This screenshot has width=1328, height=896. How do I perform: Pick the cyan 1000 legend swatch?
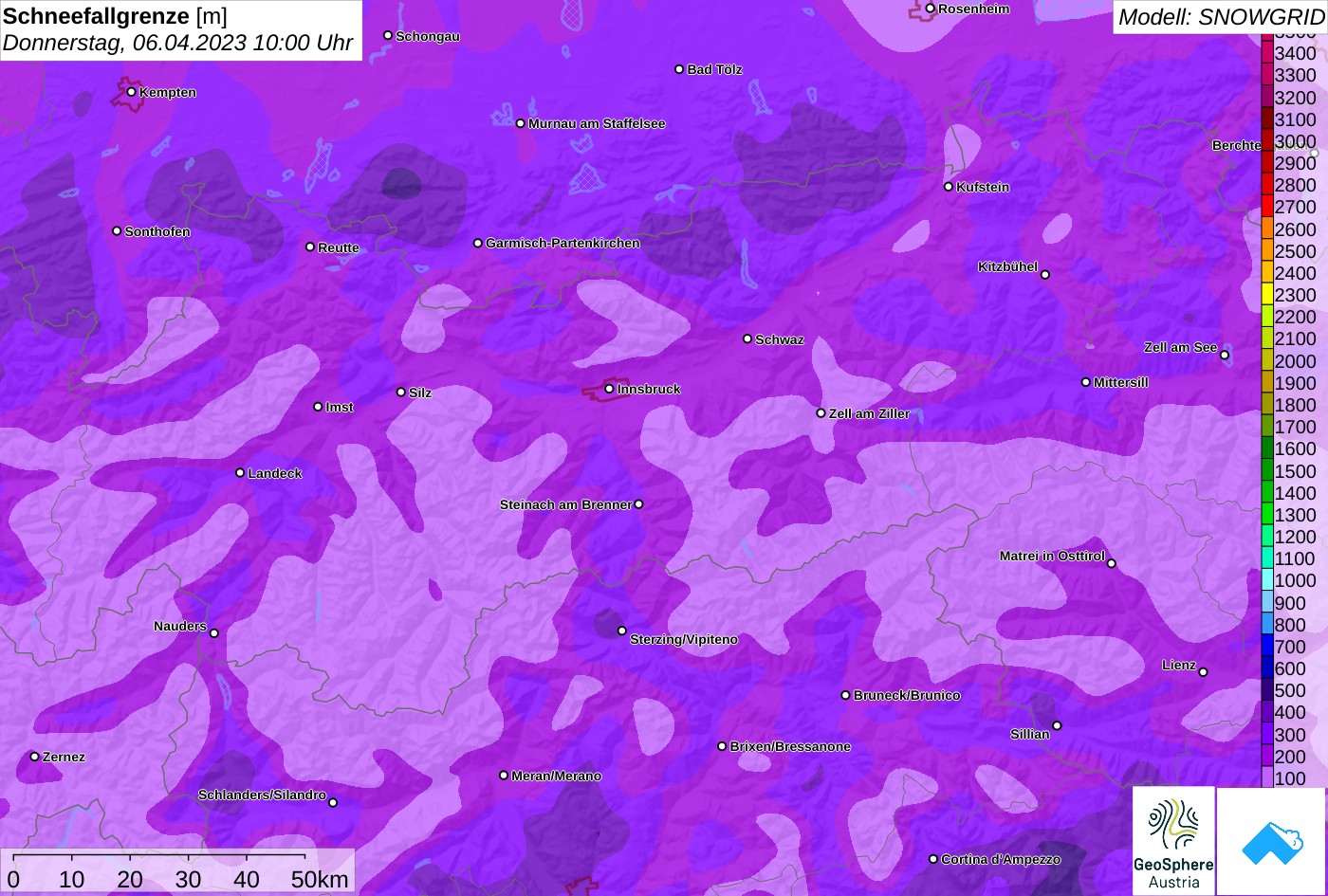[1266, 581]
